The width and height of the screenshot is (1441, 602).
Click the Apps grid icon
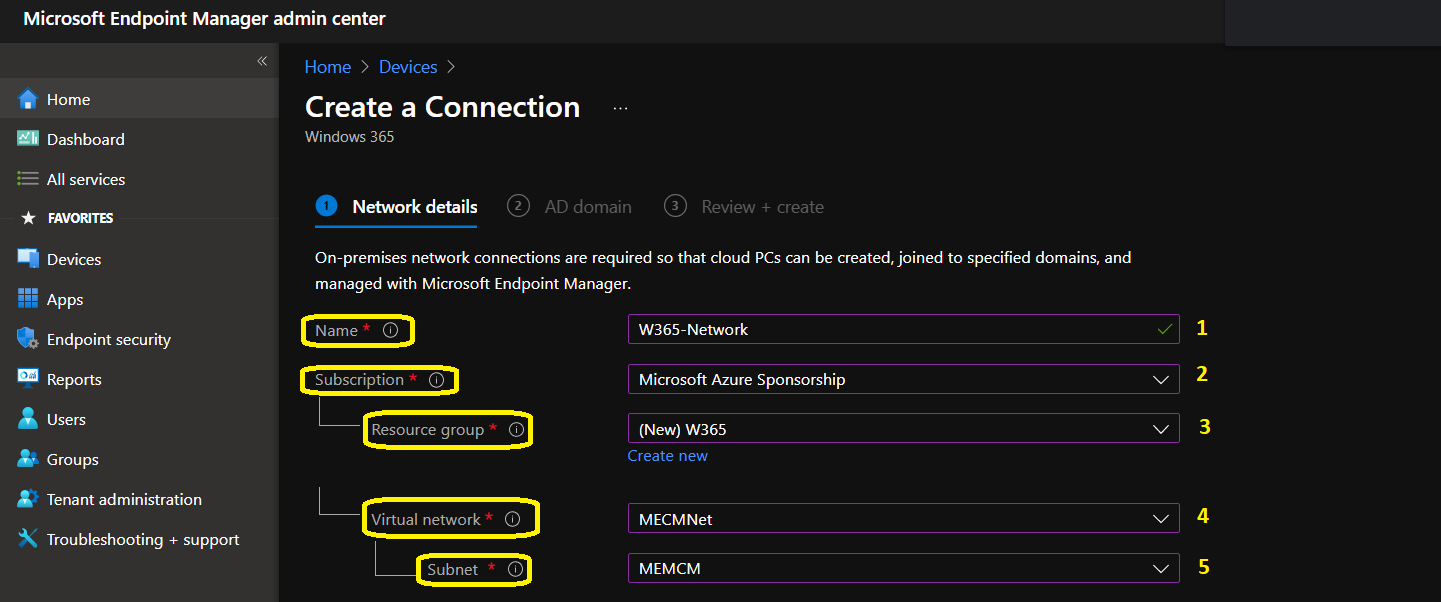tap(27, 299)
